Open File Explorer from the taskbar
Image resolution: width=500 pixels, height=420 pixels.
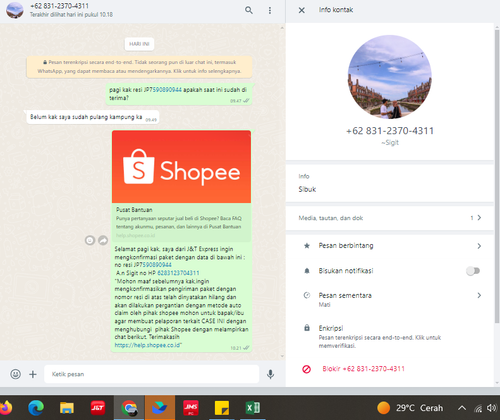click(x=67, y=408)
